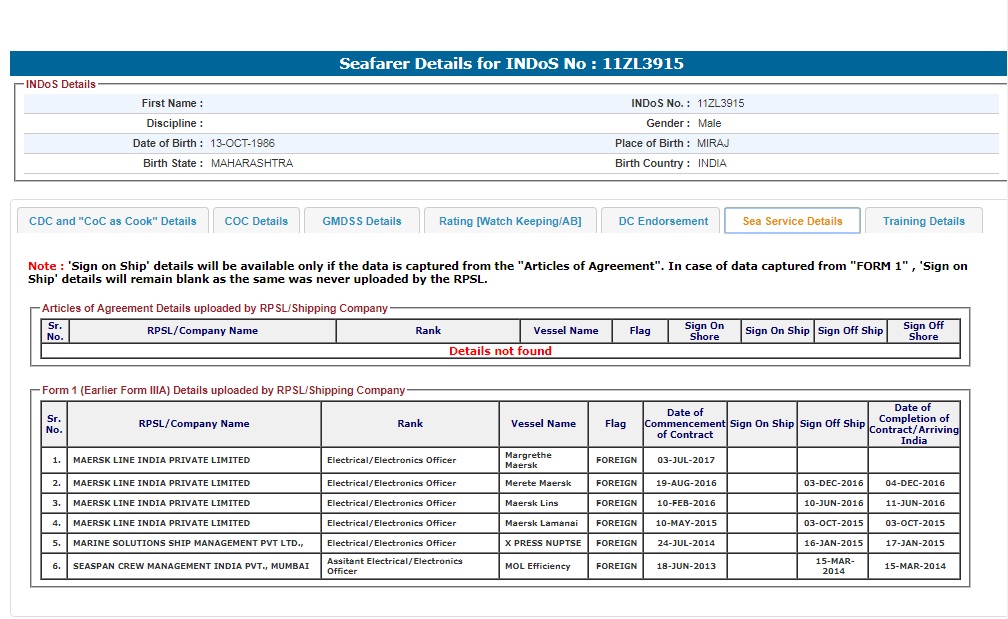Click the Date of Commencement of Contract header
Image resolution: width=1008 pixels, height=619 pixels.
[685, 424]
